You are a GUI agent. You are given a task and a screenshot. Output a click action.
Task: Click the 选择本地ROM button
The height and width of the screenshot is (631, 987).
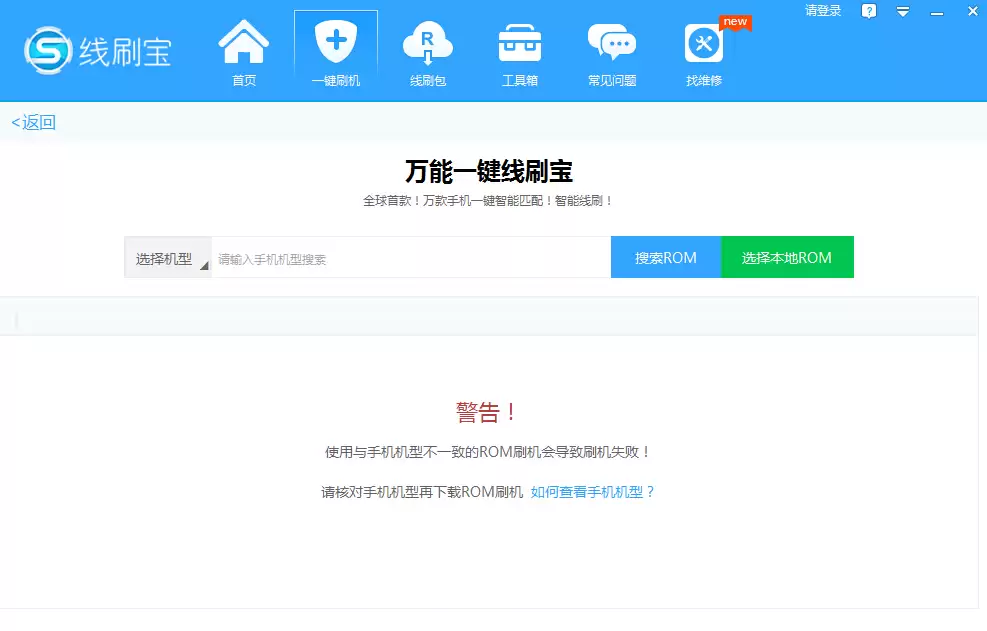click(x=787, y=258)
